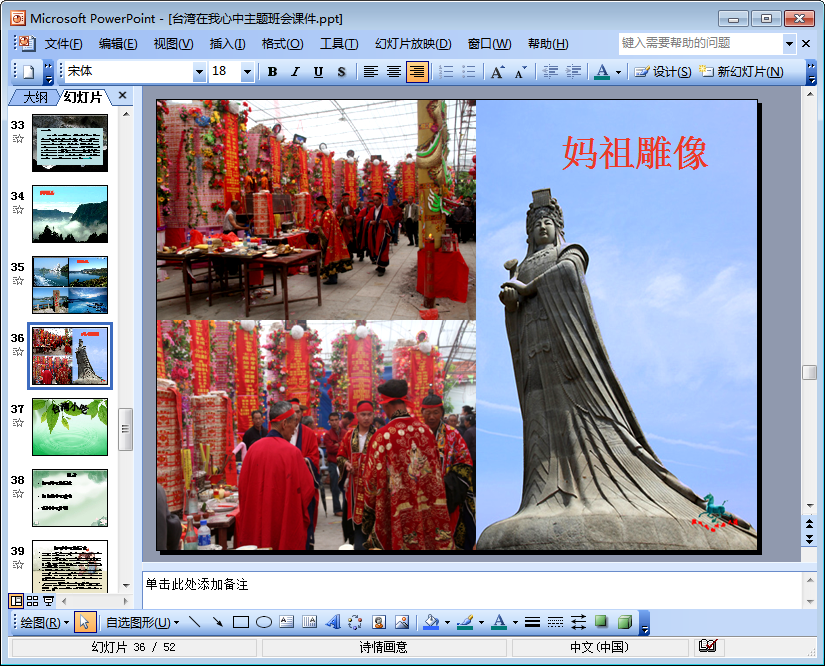Open the font size dropdown
The image size is (825, 666).
point(247,72)
